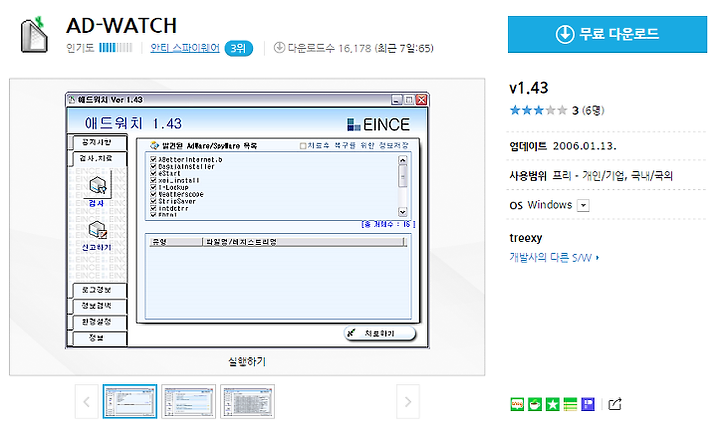Click the 애드워치 1.43 heading in preview
The width and height of the screenshot is (720, 438).
coord(133,123)
